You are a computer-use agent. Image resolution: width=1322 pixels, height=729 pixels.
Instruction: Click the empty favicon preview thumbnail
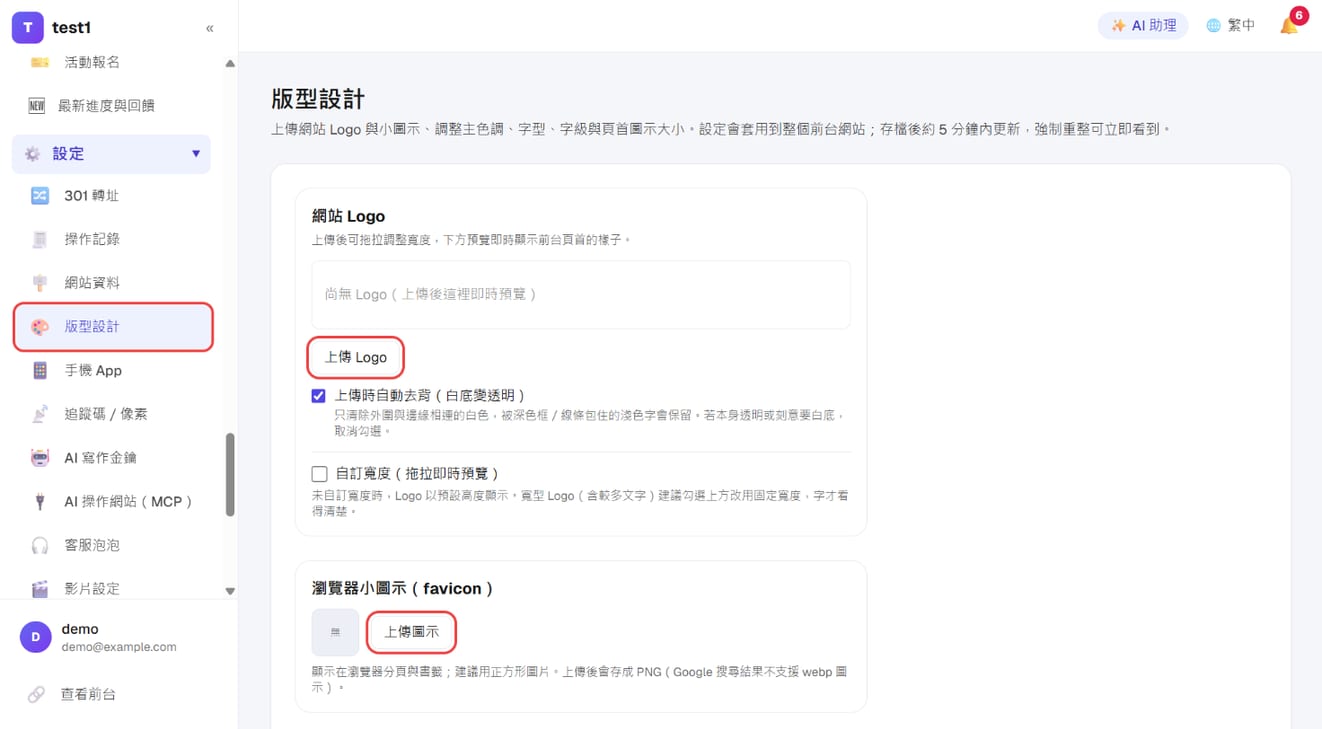335,632
